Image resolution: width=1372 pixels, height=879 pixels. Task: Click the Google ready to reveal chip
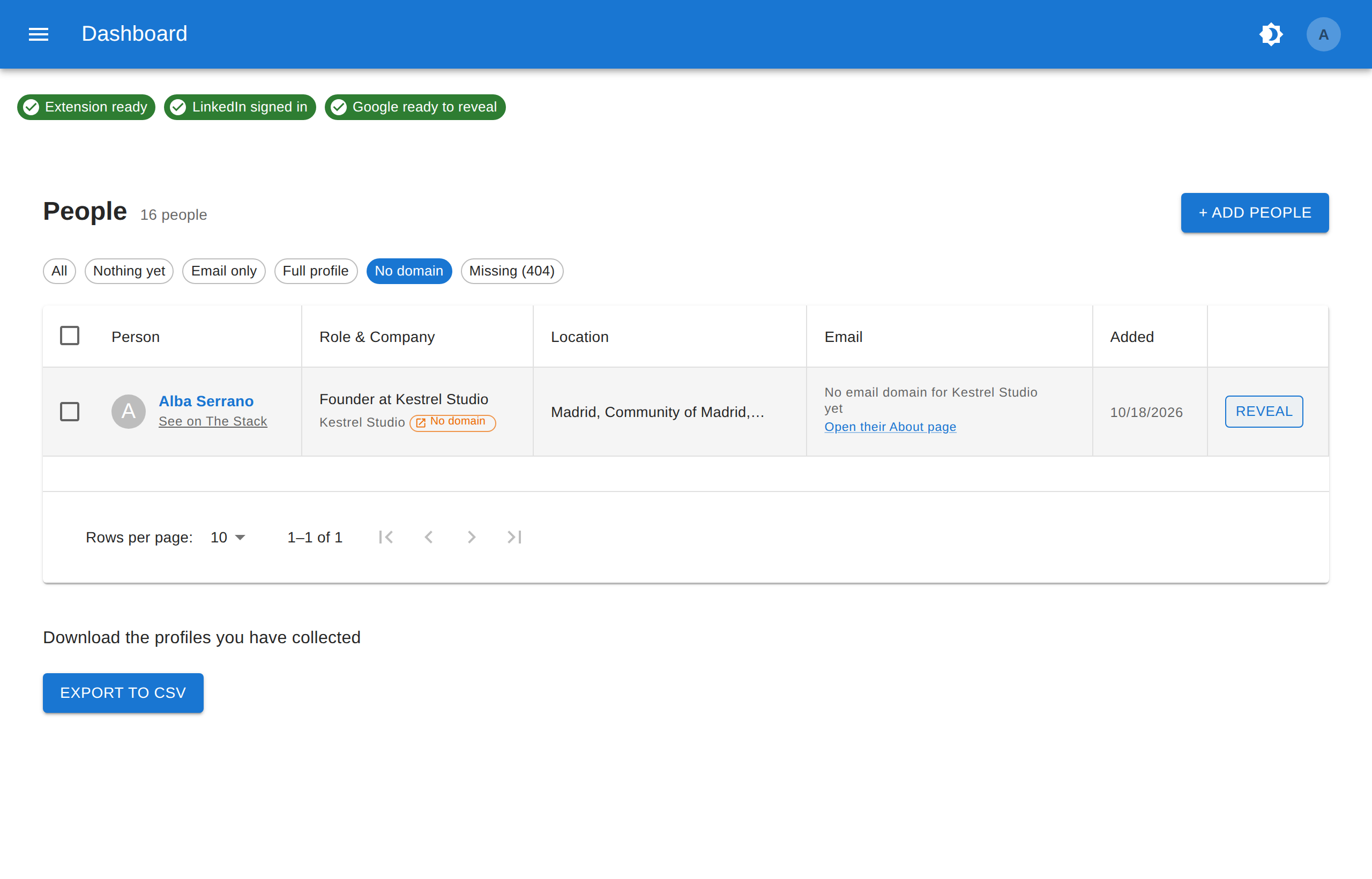coord(415,107)
